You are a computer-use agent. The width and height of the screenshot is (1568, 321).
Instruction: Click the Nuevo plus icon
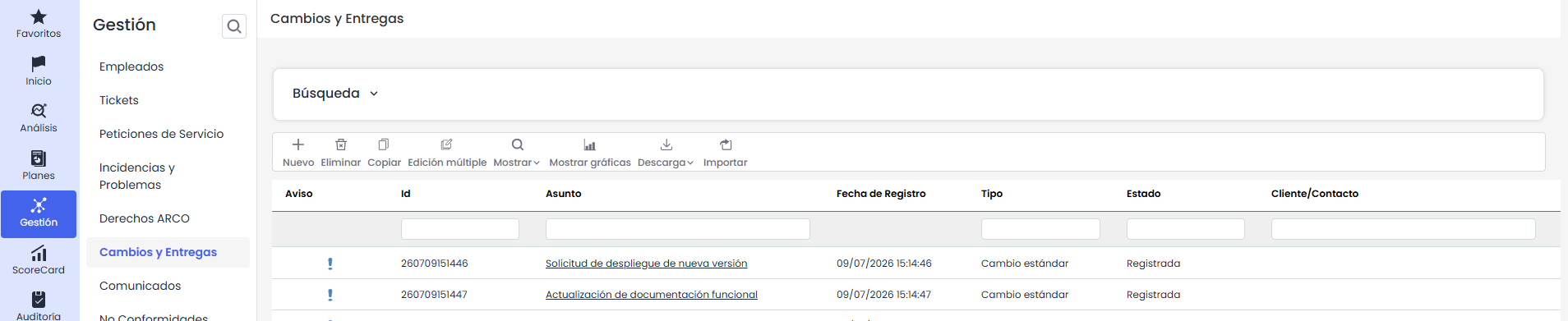click(298, 144)
